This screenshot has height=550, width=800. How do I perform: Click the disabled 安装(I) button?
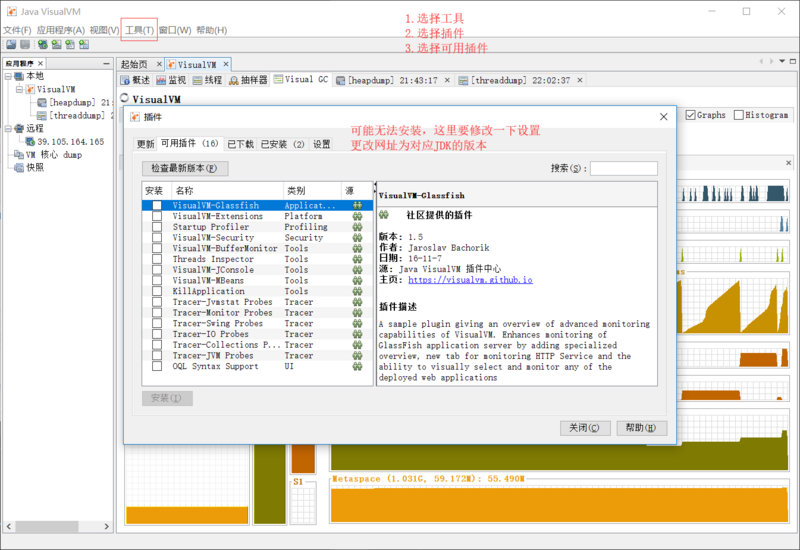(x=167, y=398)
